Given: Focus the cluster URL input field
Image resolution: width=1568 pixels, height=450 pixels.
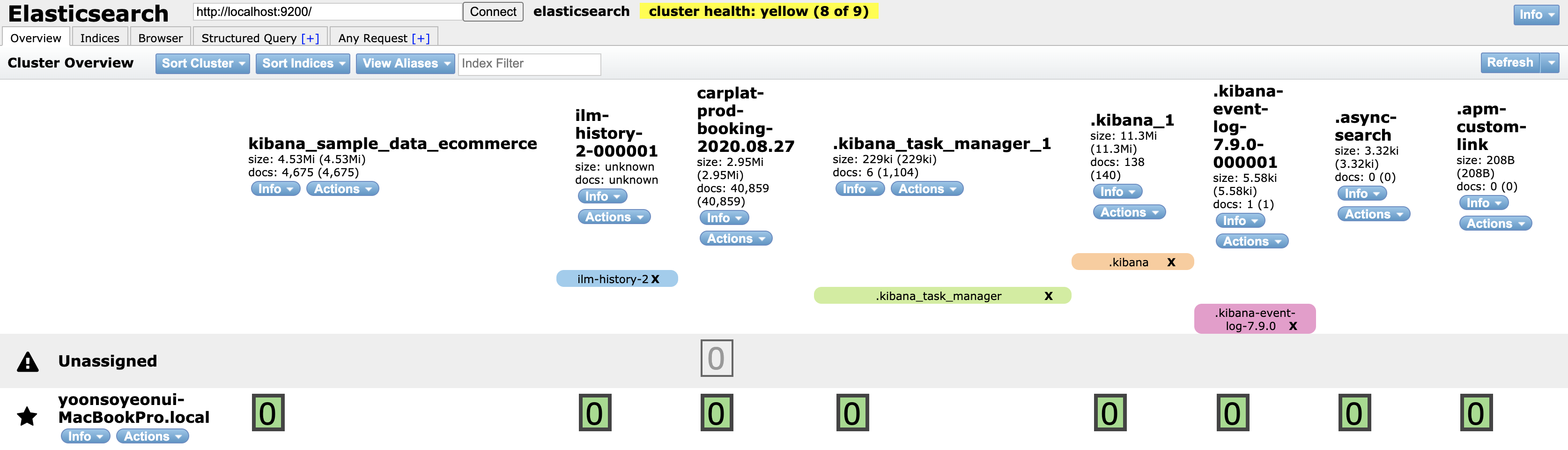Looking at the screenshot, I should pos(327,12).
